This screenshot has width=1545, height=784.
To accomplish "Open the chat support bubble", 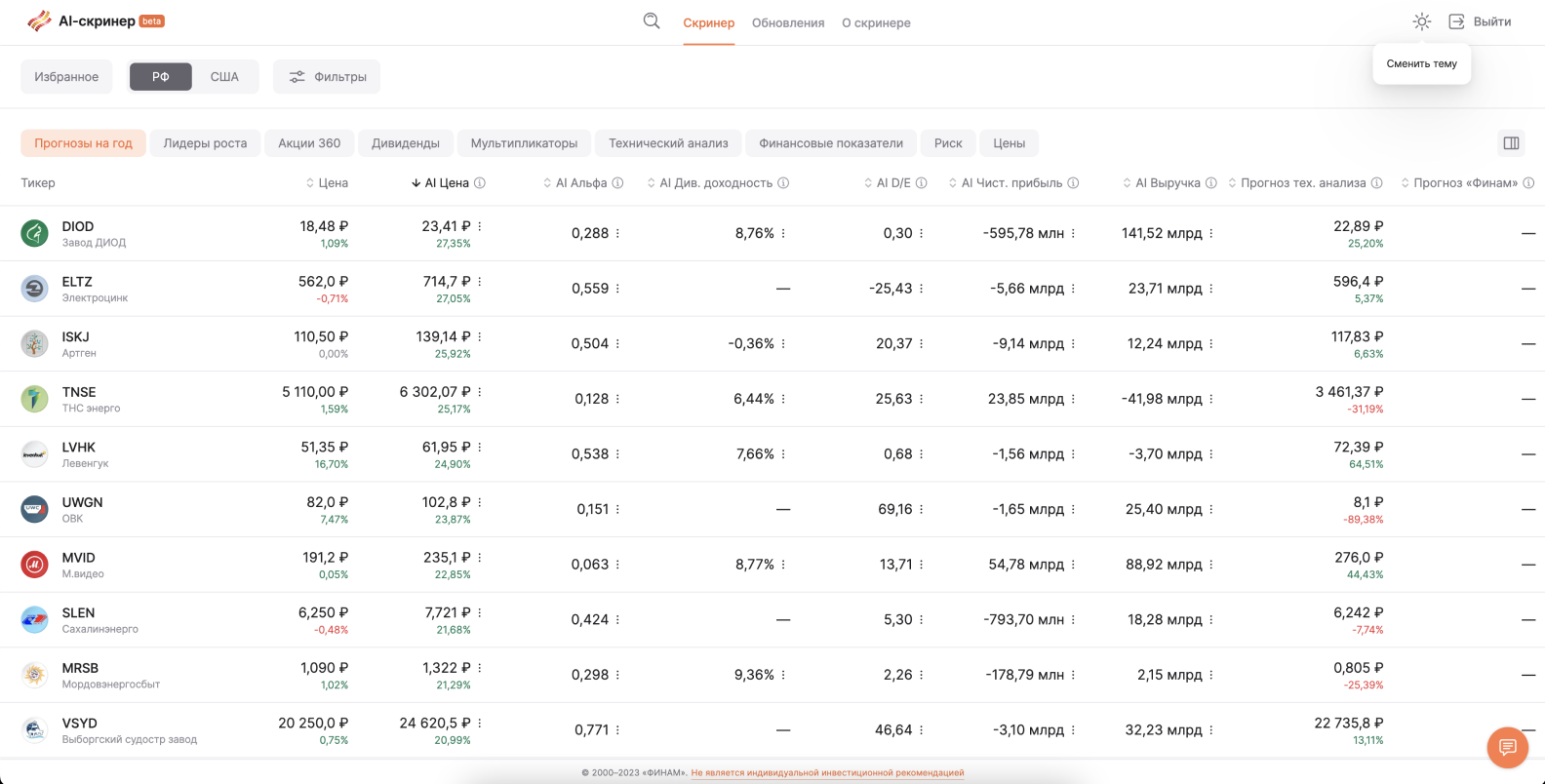I will pyautogui.click(x=1507, y=747).
